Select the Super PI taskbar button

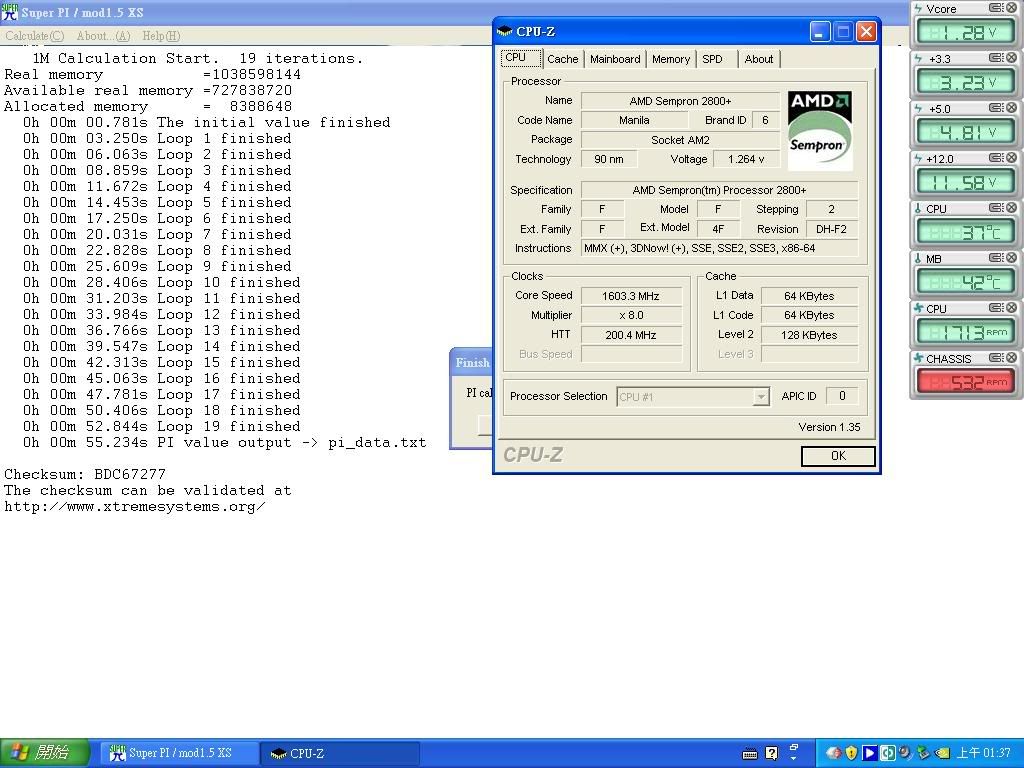click(x=178, y=753)
